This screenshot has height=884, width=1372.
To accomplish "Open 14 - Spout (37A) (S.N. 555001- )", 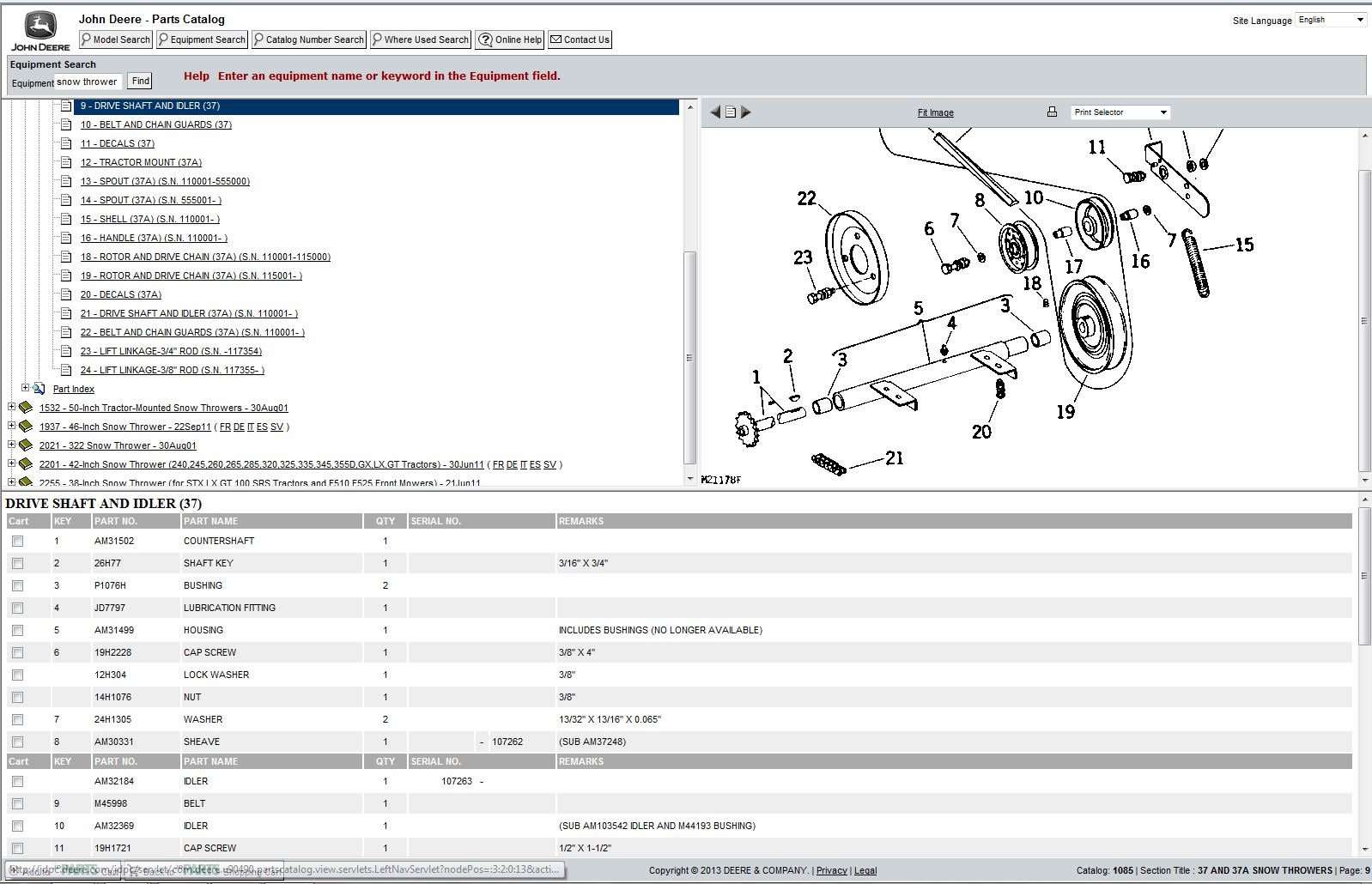I will 151,200.
